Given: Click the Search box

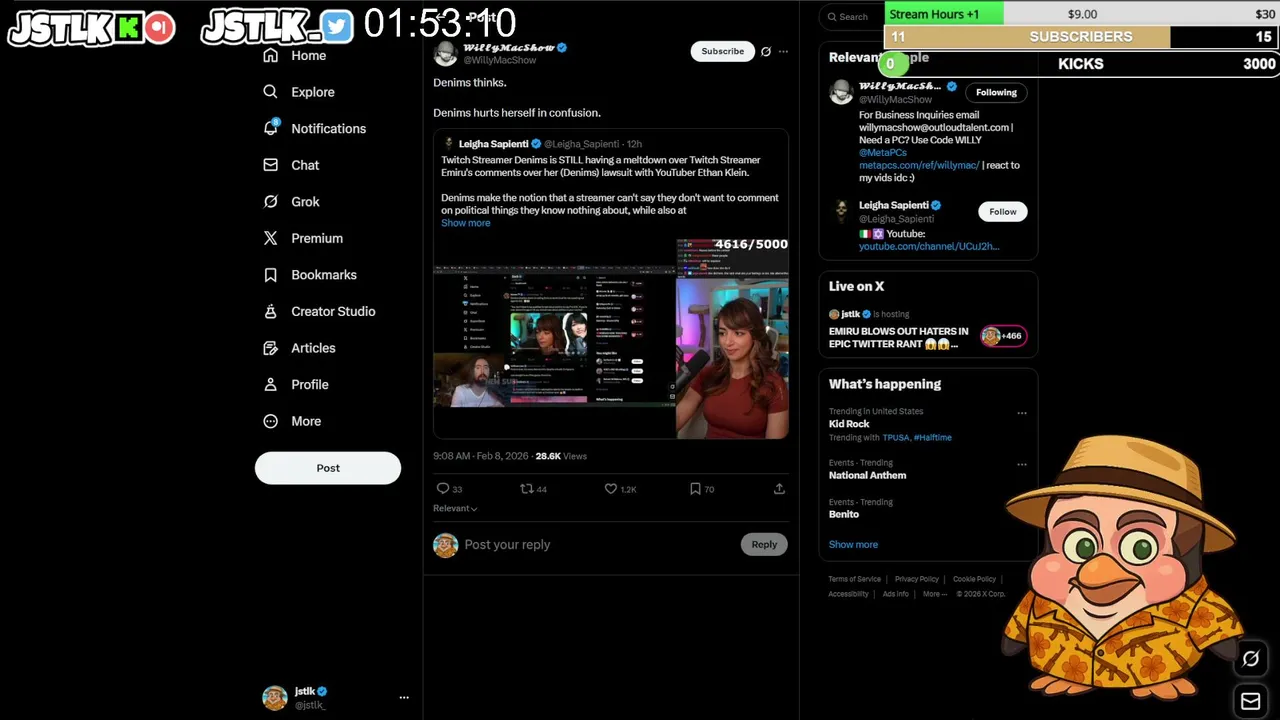Looking at the screenshot, I should coord(853,16).
